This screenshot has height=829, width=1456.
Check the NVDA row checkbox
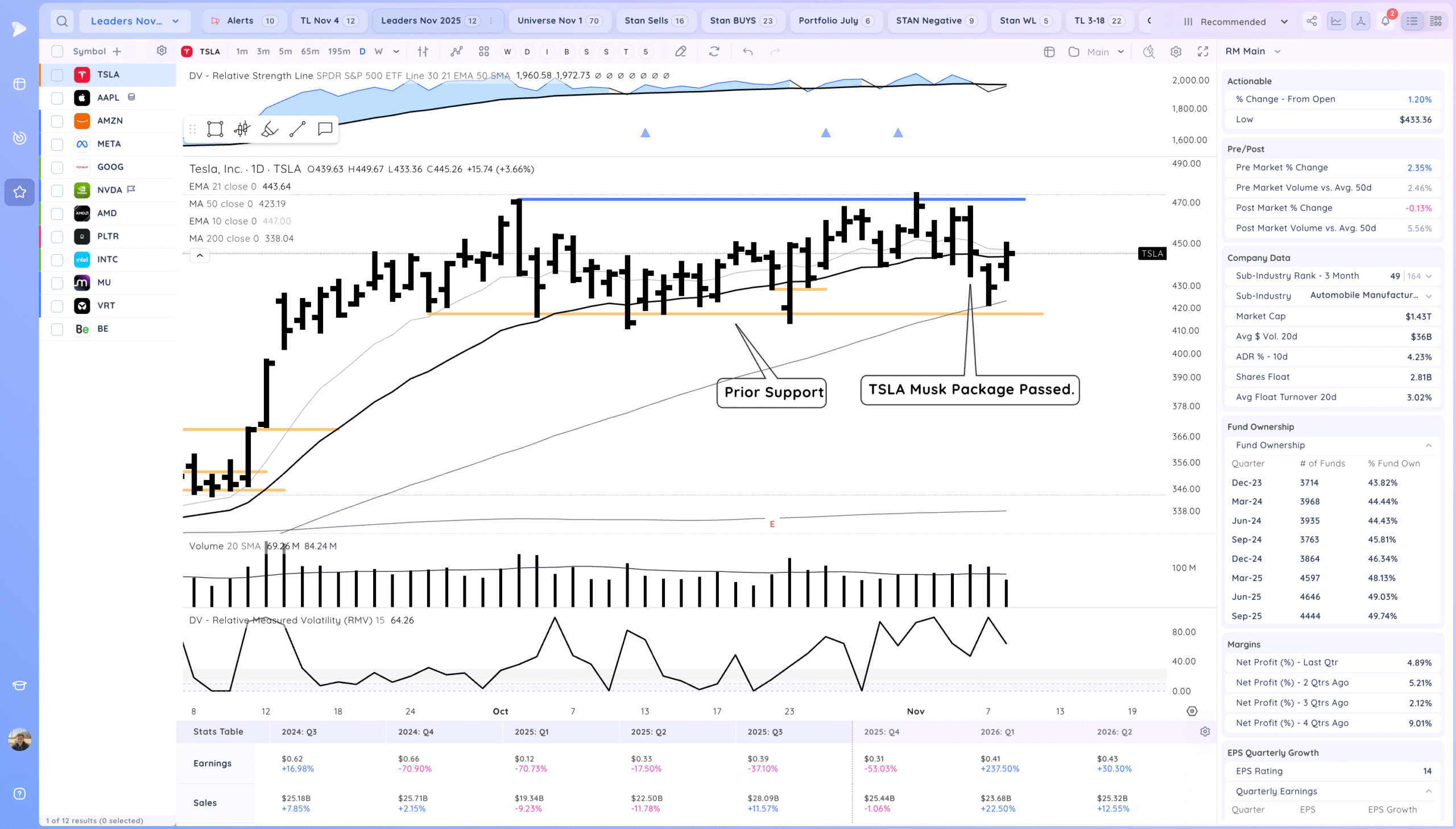(57, 190)
